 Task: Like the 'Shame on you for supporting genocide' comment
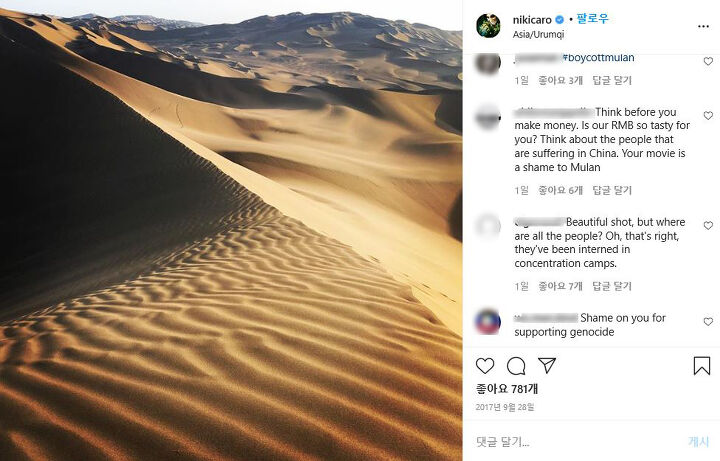coord(708,322)
